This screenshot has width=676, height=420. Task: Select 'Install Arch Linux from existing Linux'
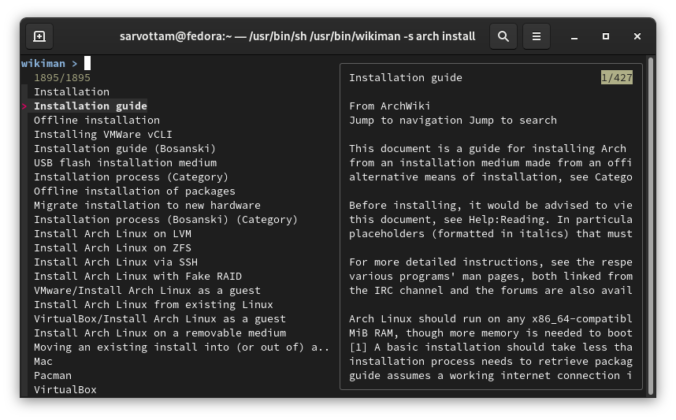click(x=153, y=305)
